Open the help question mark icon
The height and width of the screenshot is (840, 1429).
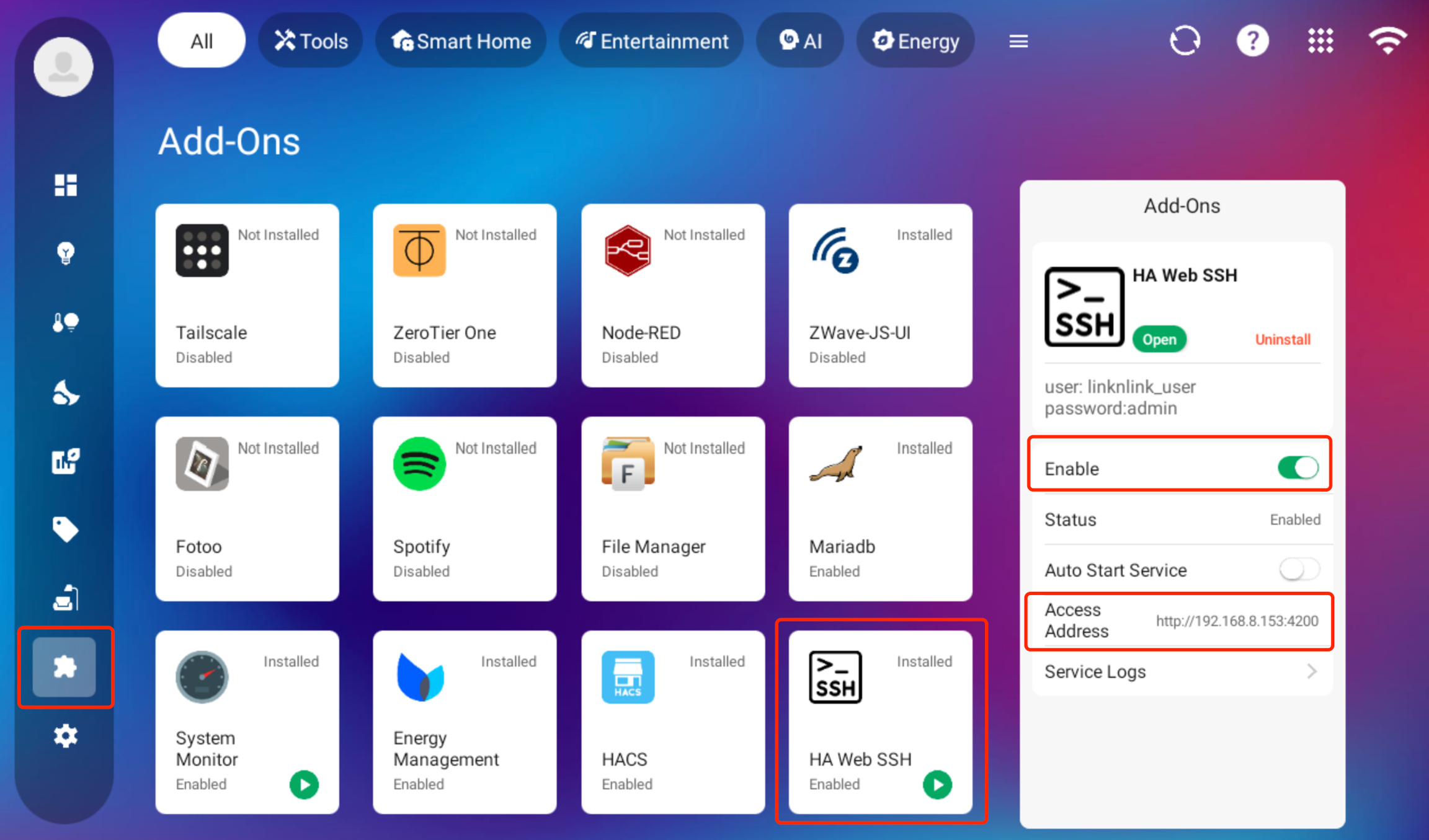pyautogui.click(x=1252, y=41)
